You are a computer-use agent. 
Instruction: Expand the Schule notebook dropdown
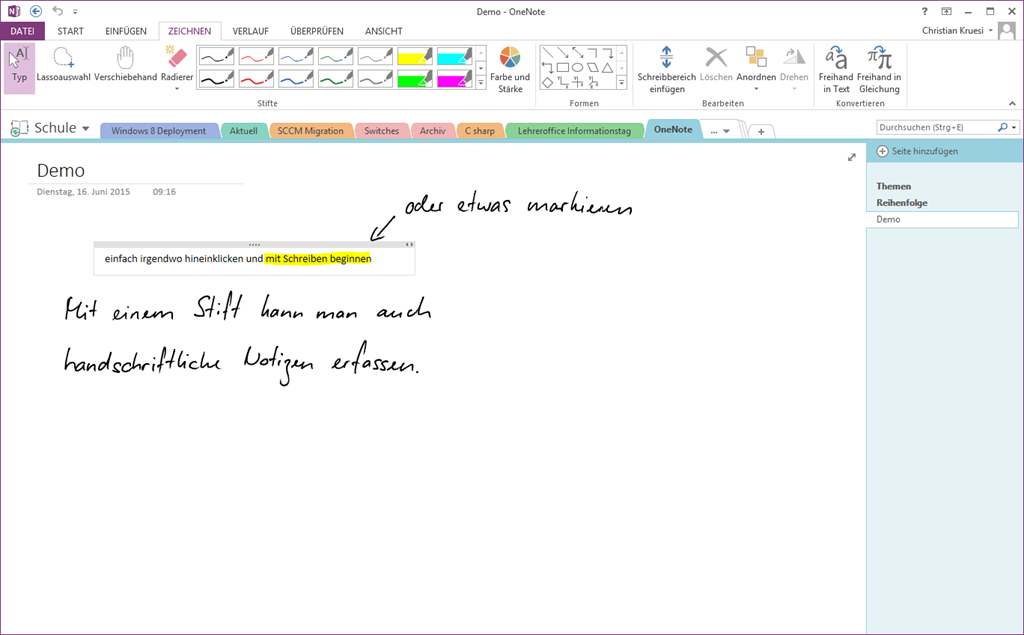point(86,129)
